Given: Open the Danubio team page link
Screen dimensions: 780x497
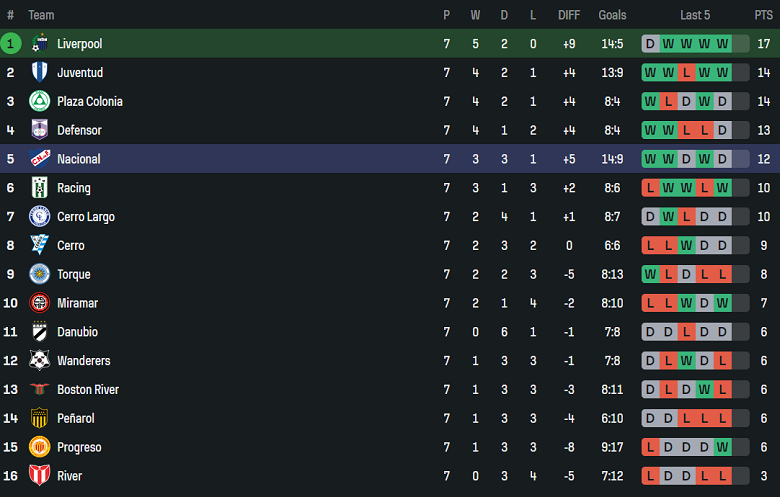Looking at the screenshot, I should click(77, 332).
